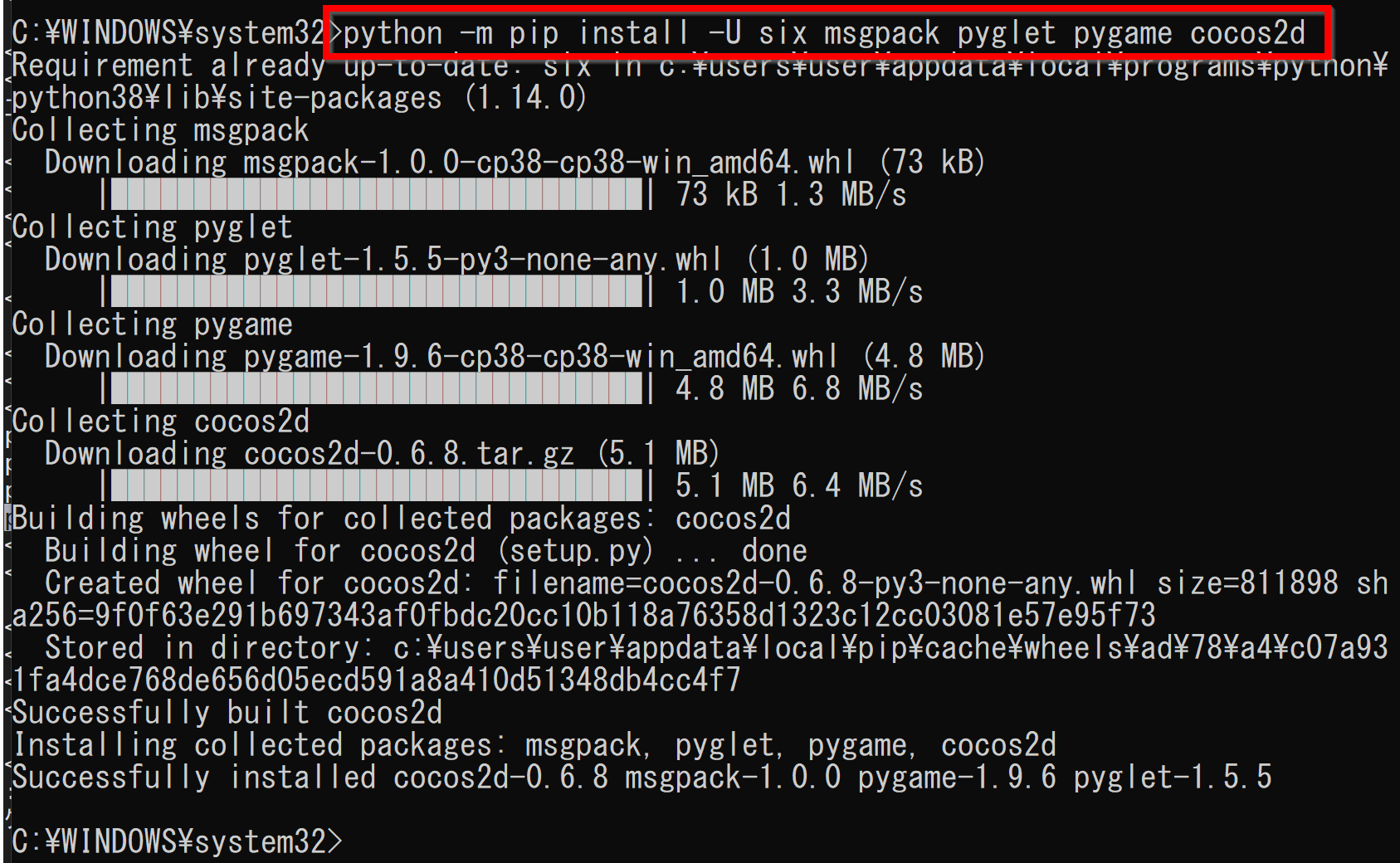The width and height of the screenshot is (1400, 863).
Task: Click the pyglet download progress bar
Action: coord(378,292)
